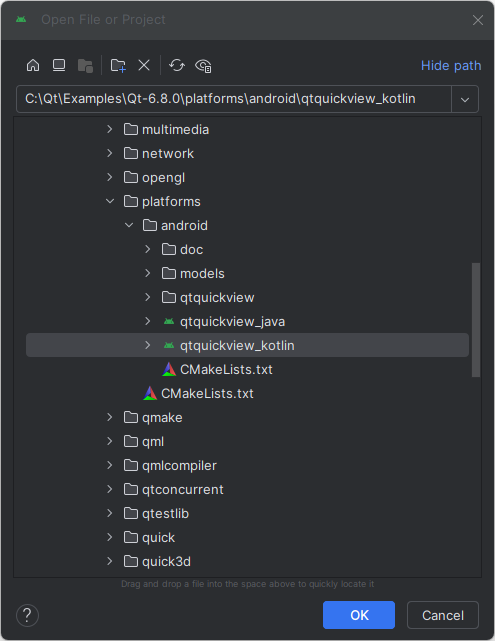Viewport: 495px width, 641px height.
Task: Click the Delete X toolbar icon
Action: click(144, 65)
